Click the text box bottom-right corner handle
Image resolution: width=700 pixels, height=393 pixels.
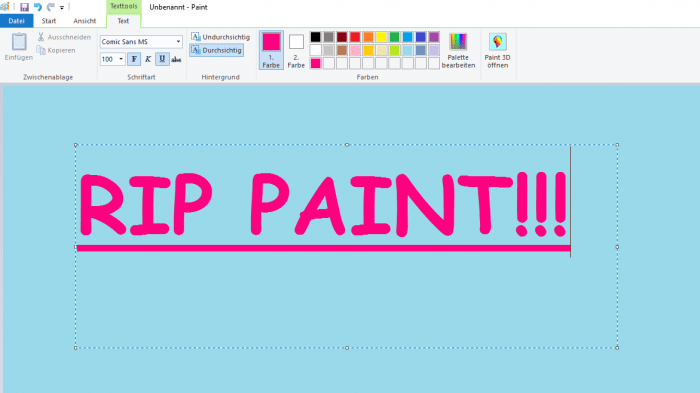[617, 347]
